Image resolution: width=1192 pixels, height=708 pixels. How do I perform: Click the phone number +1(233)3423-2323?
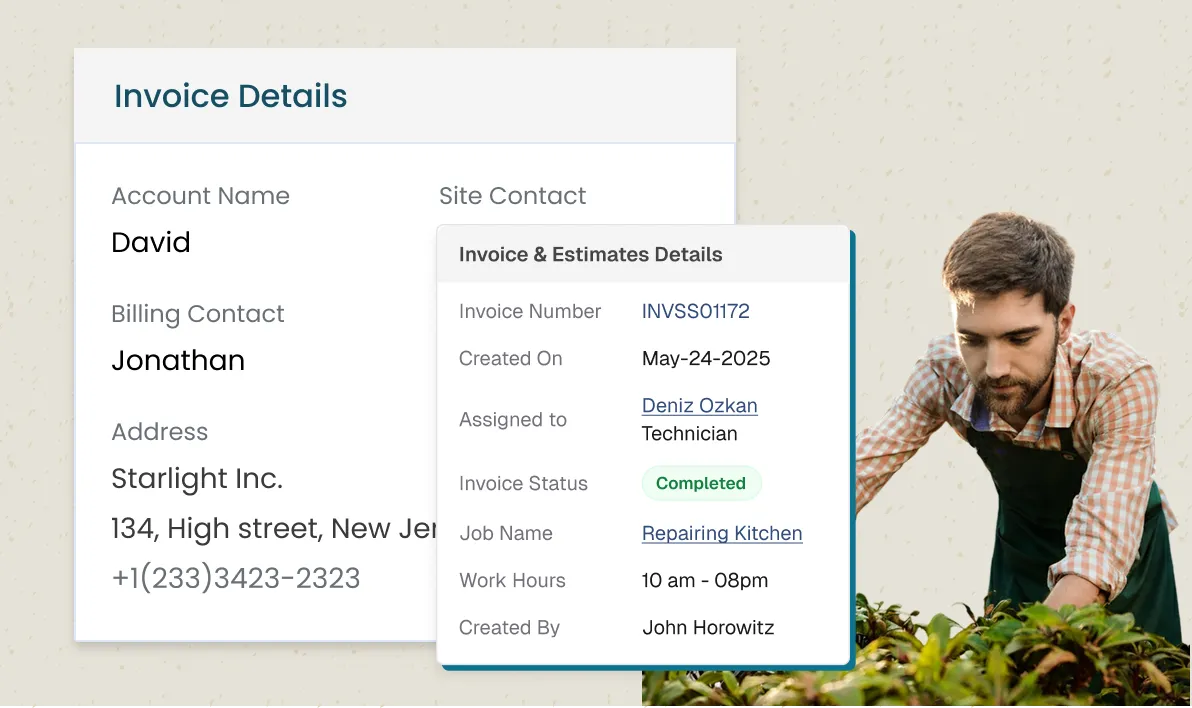(236, 577)
